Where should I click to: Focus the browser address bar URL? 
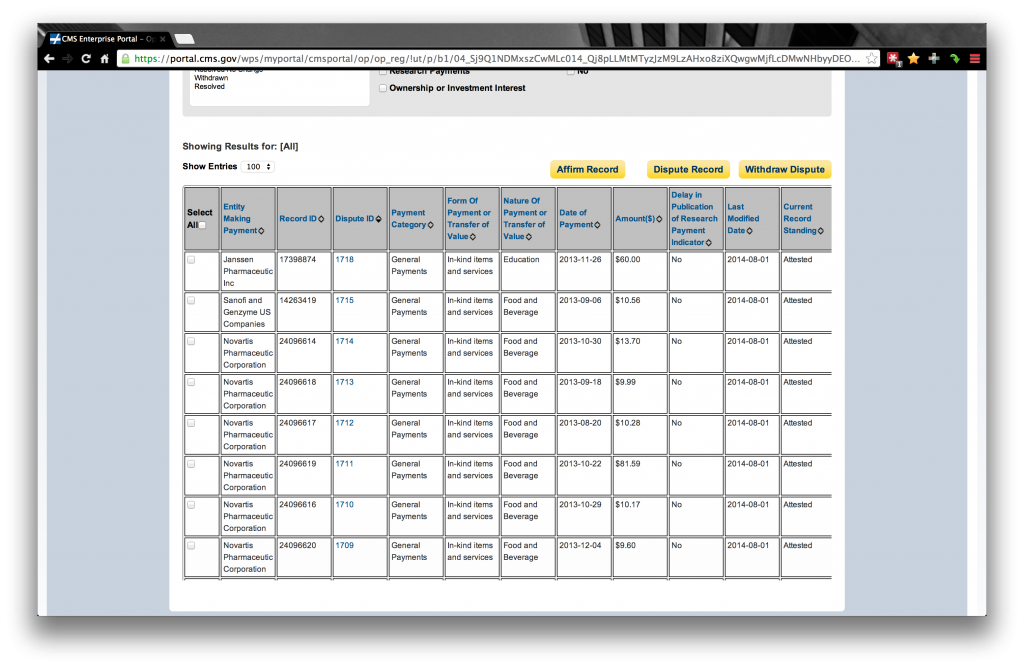497,59
